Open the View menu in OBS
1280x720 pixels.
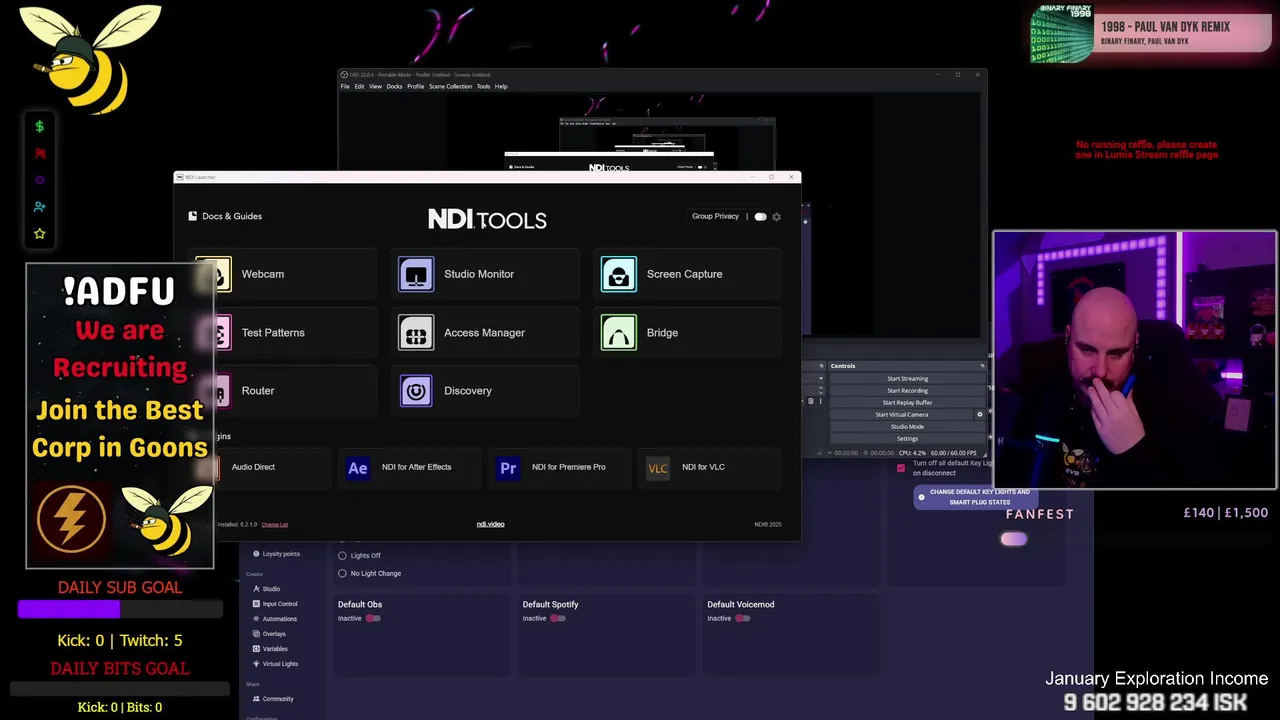pyautogui.click(x=375, y=86)
